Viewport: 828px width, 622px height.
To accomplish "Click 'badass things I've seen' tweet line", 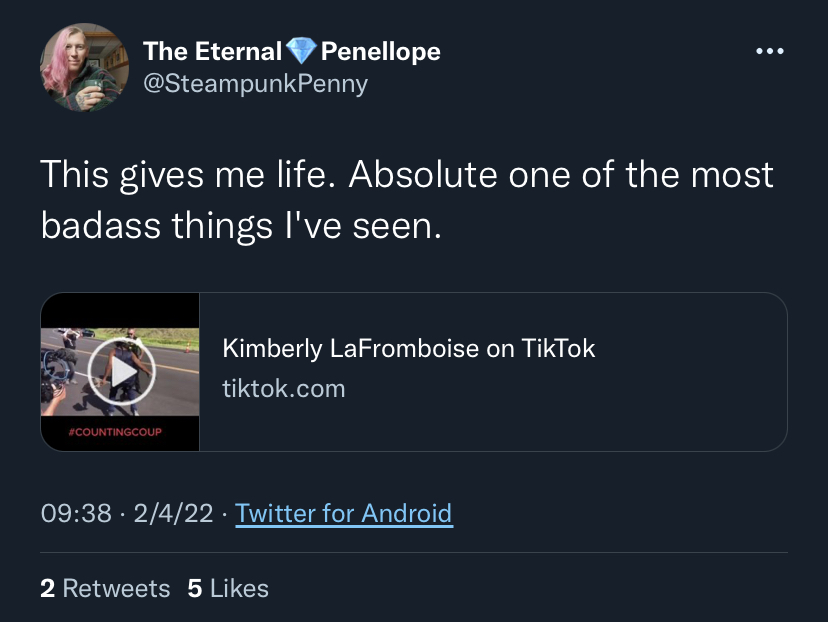I will [241, 226].
